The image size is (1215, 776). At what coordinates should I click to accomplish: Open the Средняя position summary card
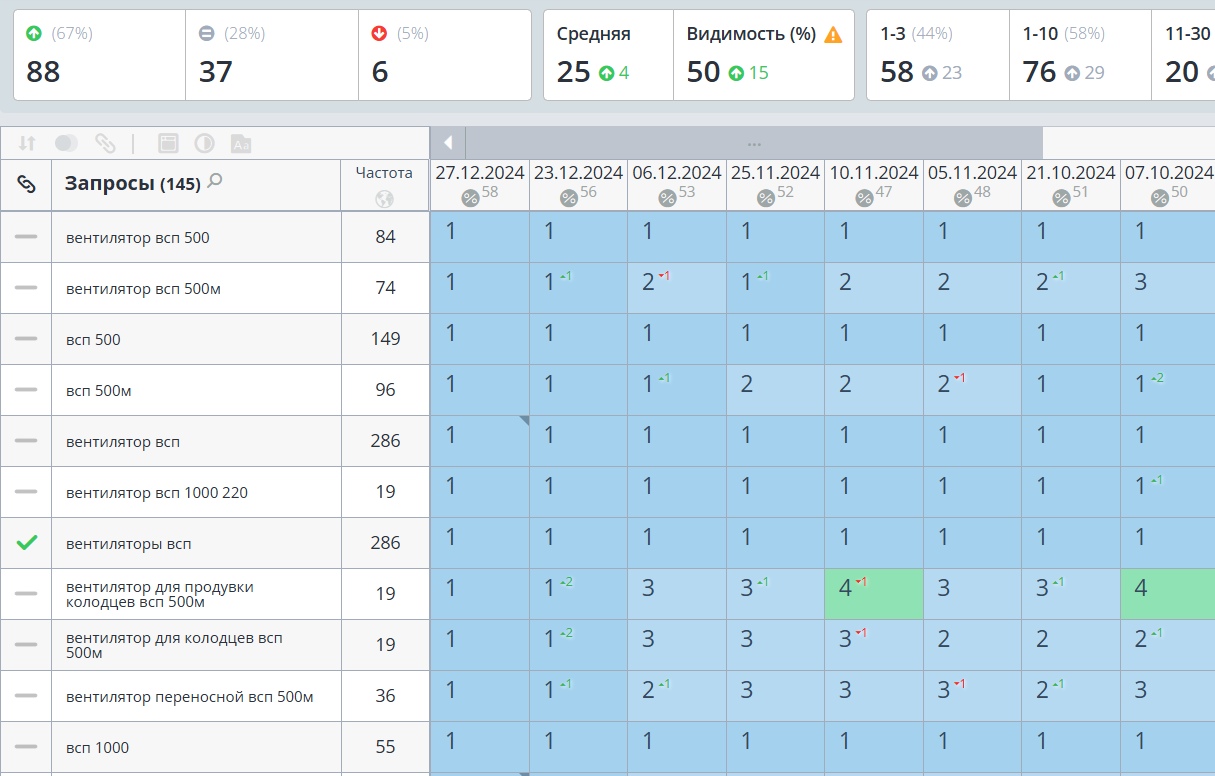(609, 55)
